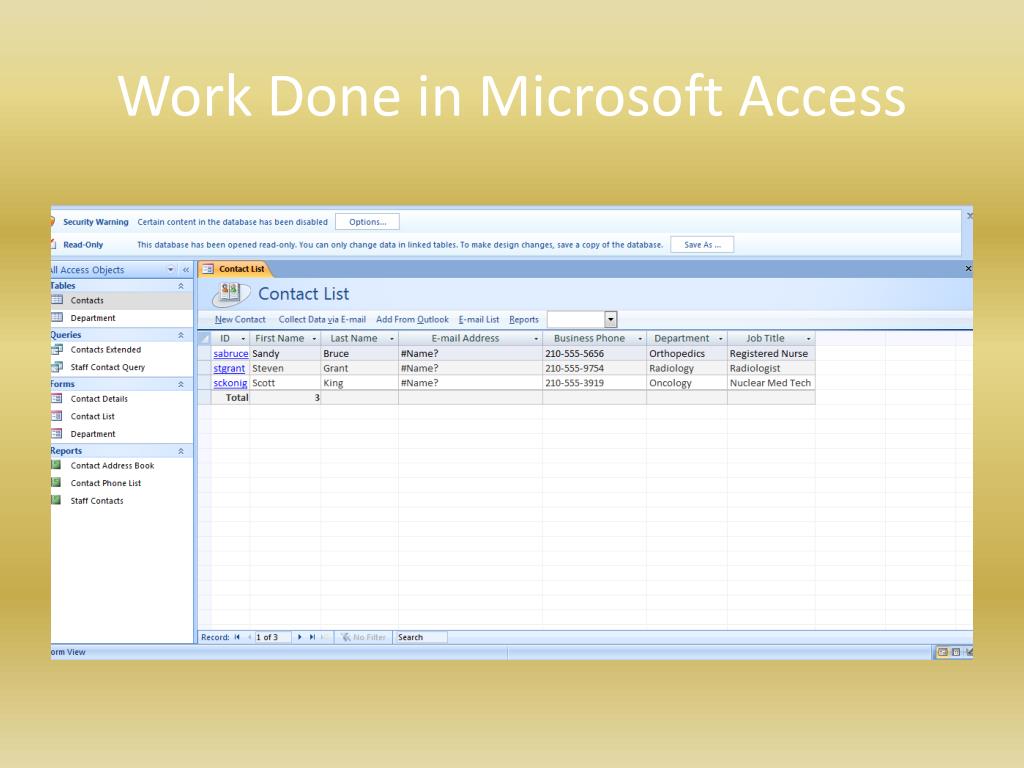
Task: Open the First Name column filter dropdown
Action: pyautogui.click(x=314, y=338)
